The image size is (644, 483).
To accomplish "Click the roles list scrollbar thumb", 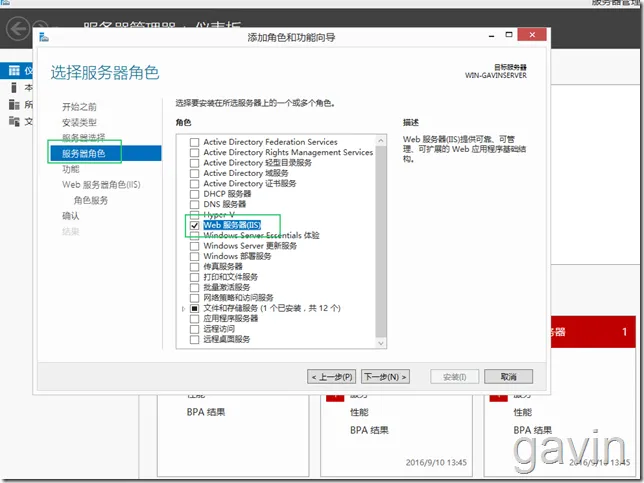I will coord(381,242).
